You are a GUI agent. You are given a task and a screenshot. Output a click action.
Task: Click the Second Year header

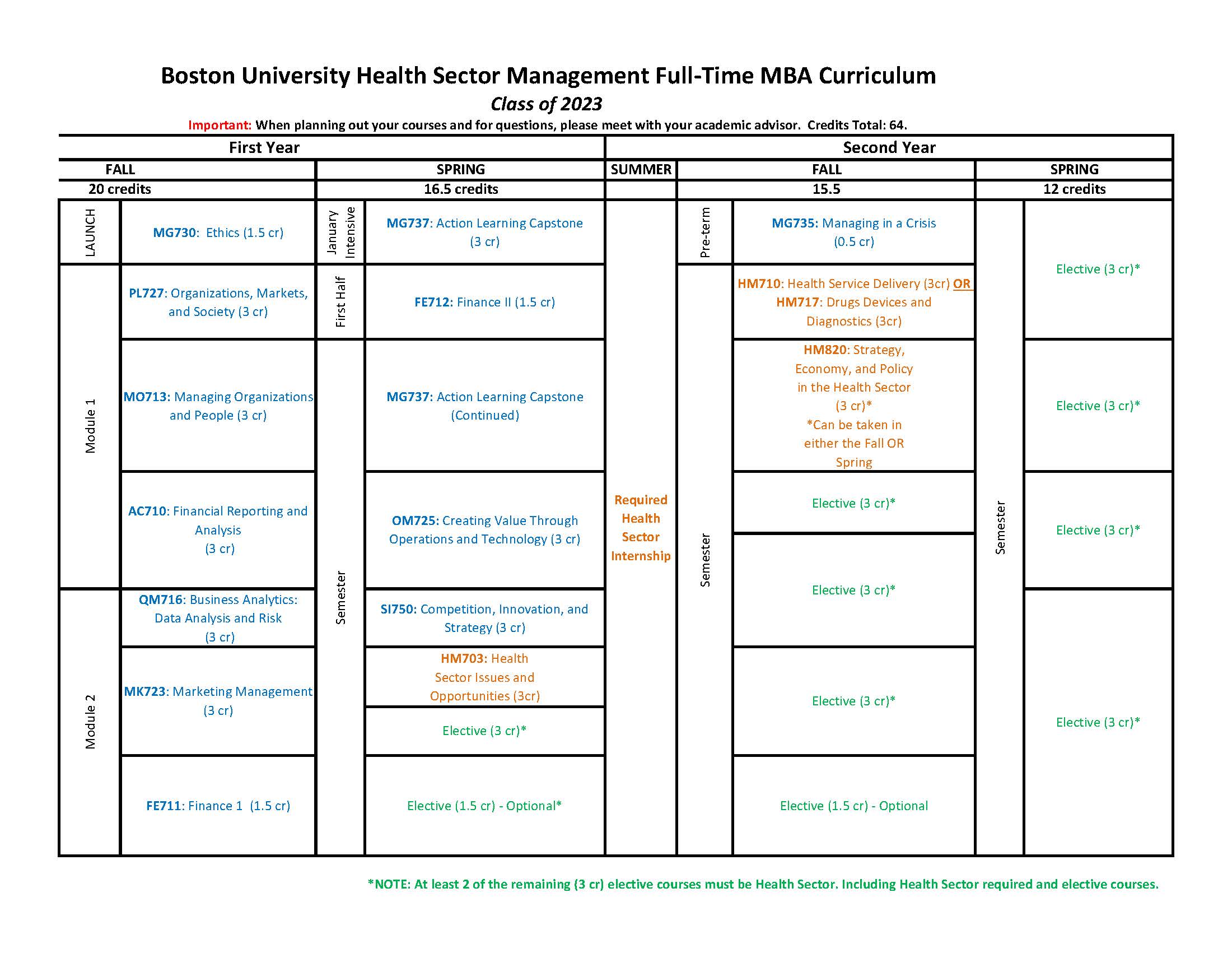point(889,147)
